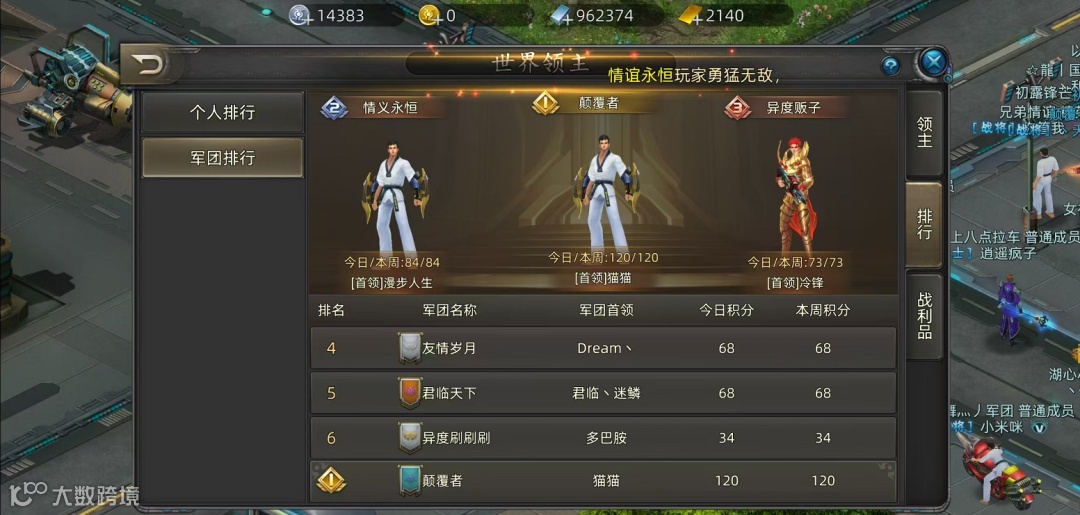
Task: Click the Dream、 legion leader row
Action: tap(603, 348)
